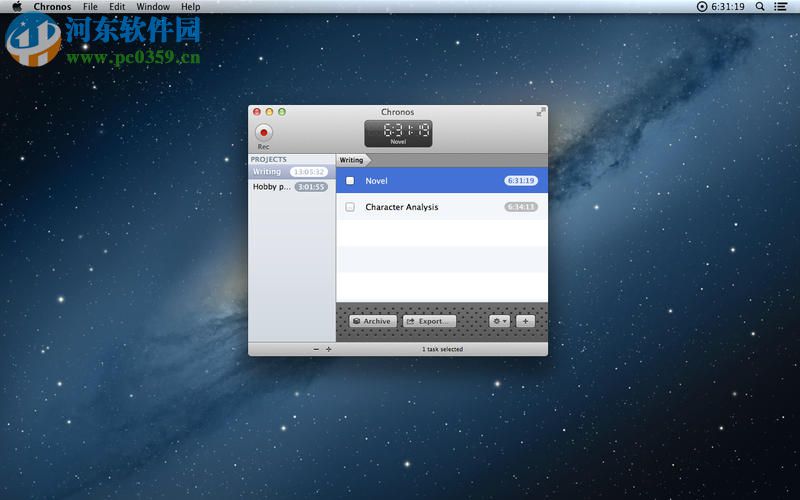This screenshot has width=800, height=500.
Task: Select the Novel task row
Action: point(442,181)
